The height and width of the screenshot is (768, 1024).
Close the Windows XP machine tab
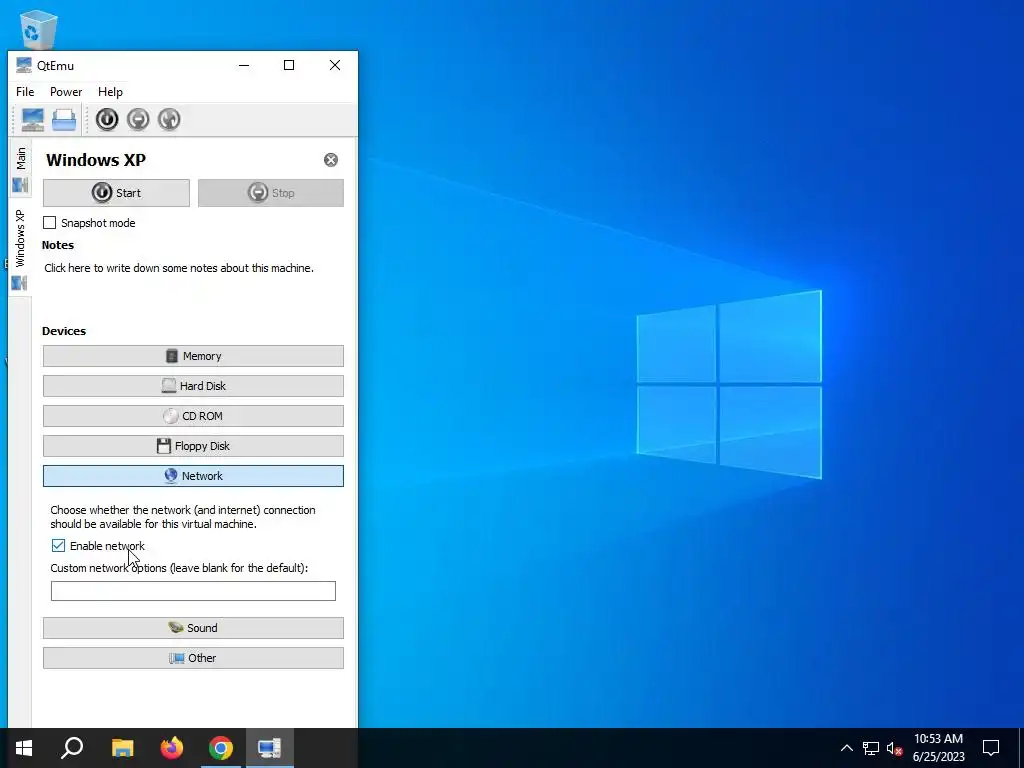coord(331,160)
